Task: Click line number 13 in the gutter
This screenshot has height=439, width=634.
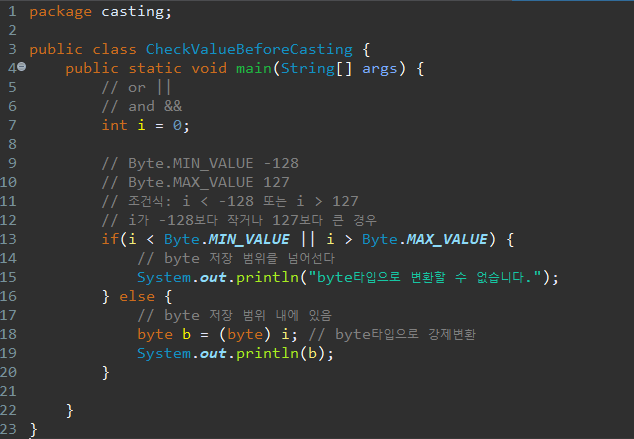Action: click(x=8, y=239)
